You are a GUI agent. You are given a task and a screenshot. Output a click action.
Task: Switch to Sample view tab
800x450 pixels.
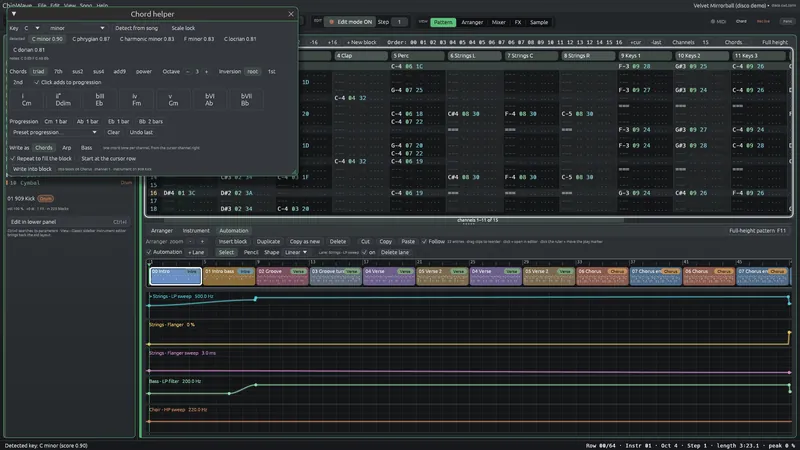[539, 22]
